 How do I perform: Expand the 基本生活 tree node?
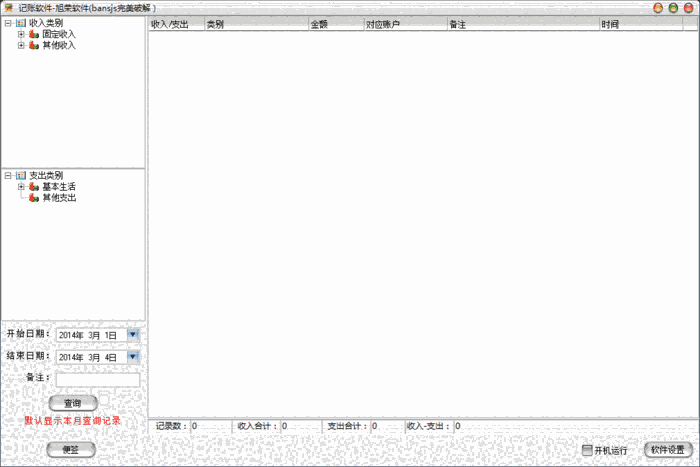(21, 187)
